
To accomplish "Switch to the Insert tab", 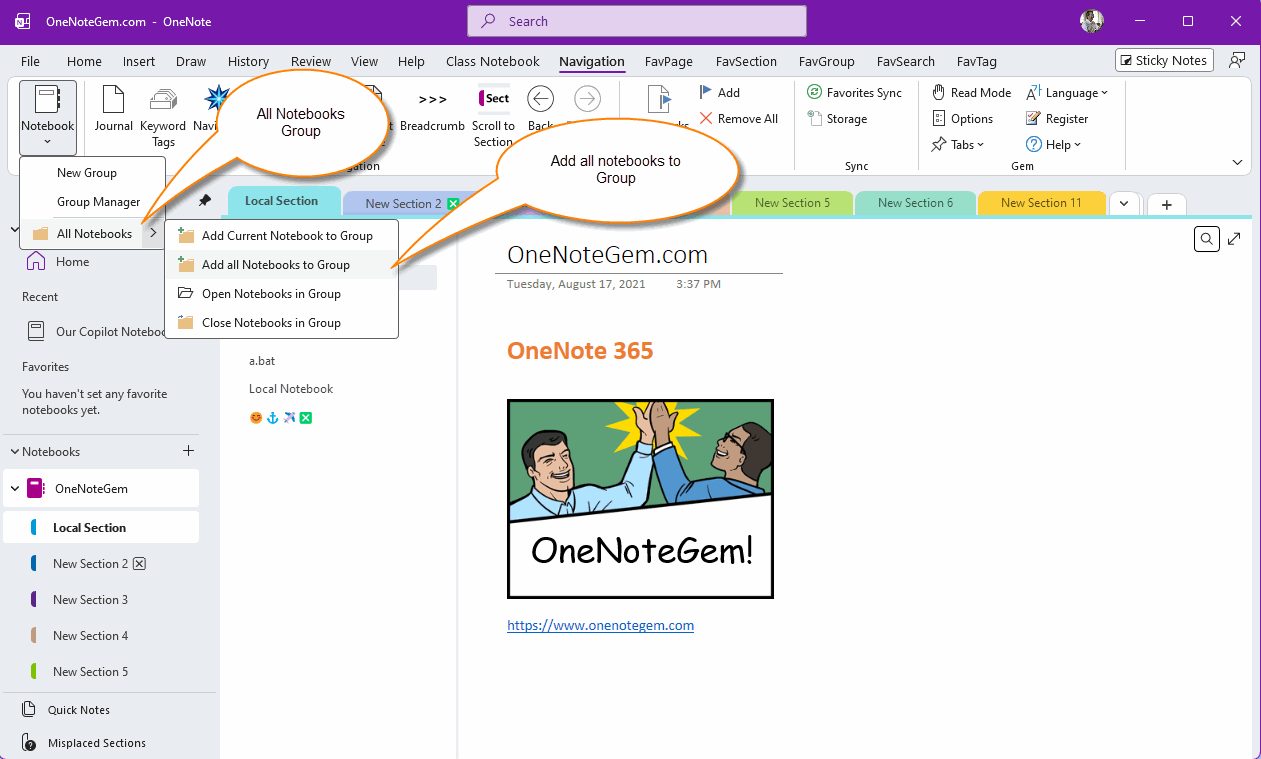I will click(x=139, y=61).
